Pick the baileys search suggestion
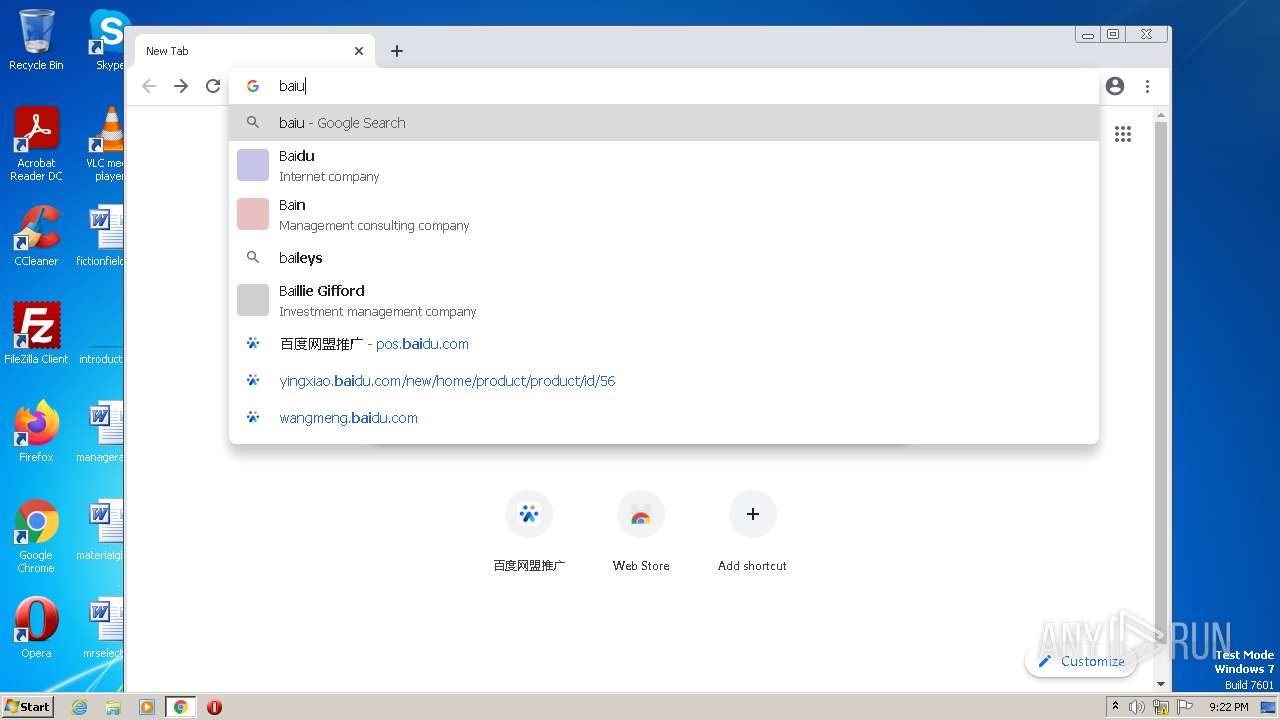Screen dimensions: 1280x720 664,258
